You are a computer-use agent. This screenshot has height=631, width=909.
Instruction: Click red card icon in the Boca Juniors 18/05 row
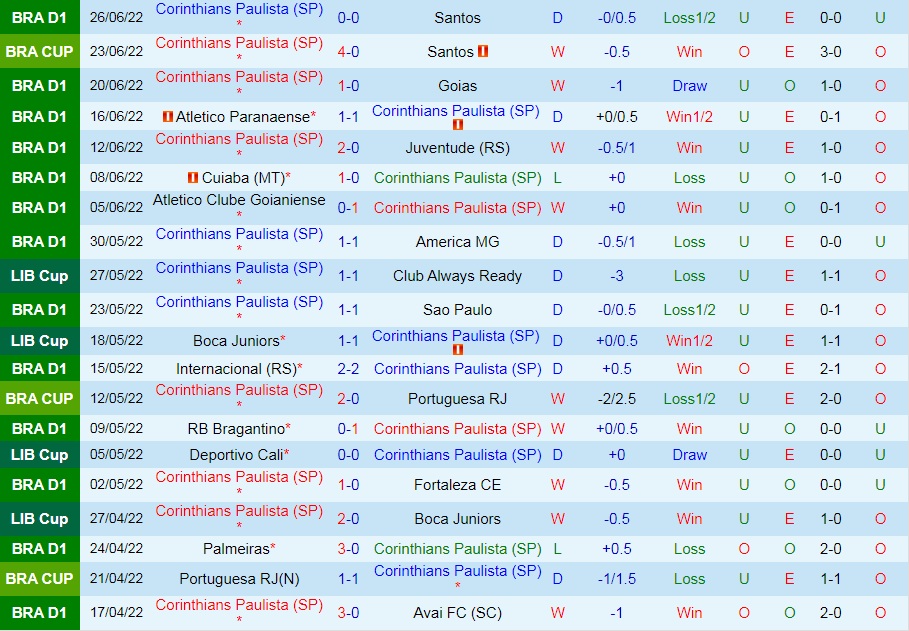point(458,347)
